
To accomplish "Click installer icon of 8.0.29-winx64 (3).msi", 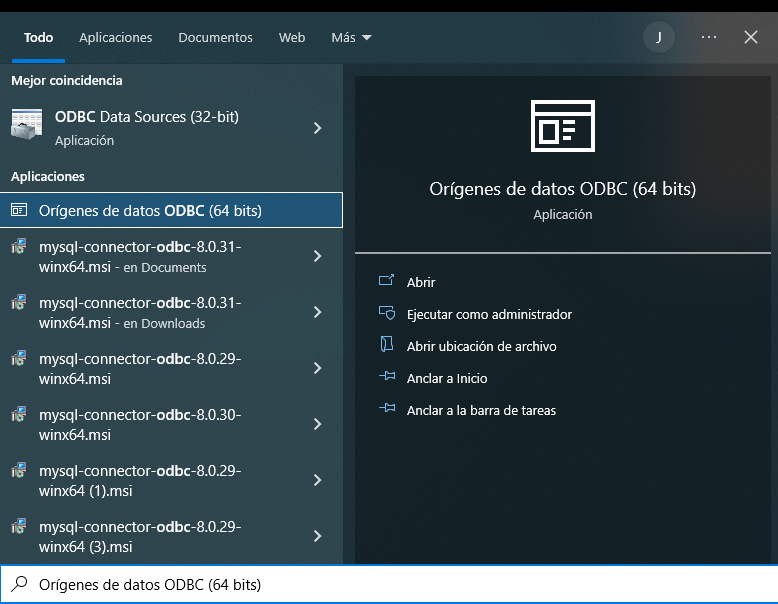I will [x=19, y=527].
